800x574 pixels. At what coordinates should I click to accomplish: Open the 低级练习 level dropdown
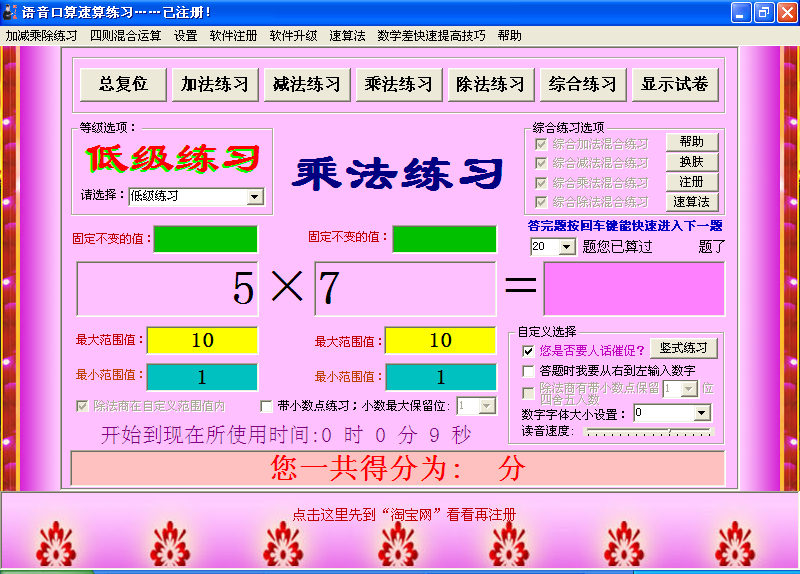(254, 196)
